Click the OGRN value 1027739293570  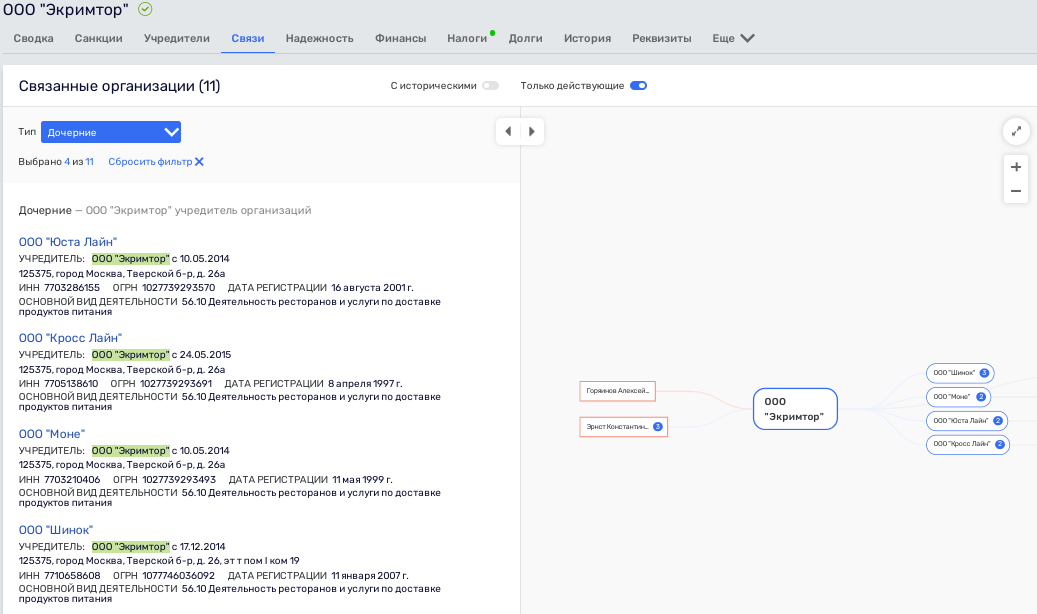179,288
